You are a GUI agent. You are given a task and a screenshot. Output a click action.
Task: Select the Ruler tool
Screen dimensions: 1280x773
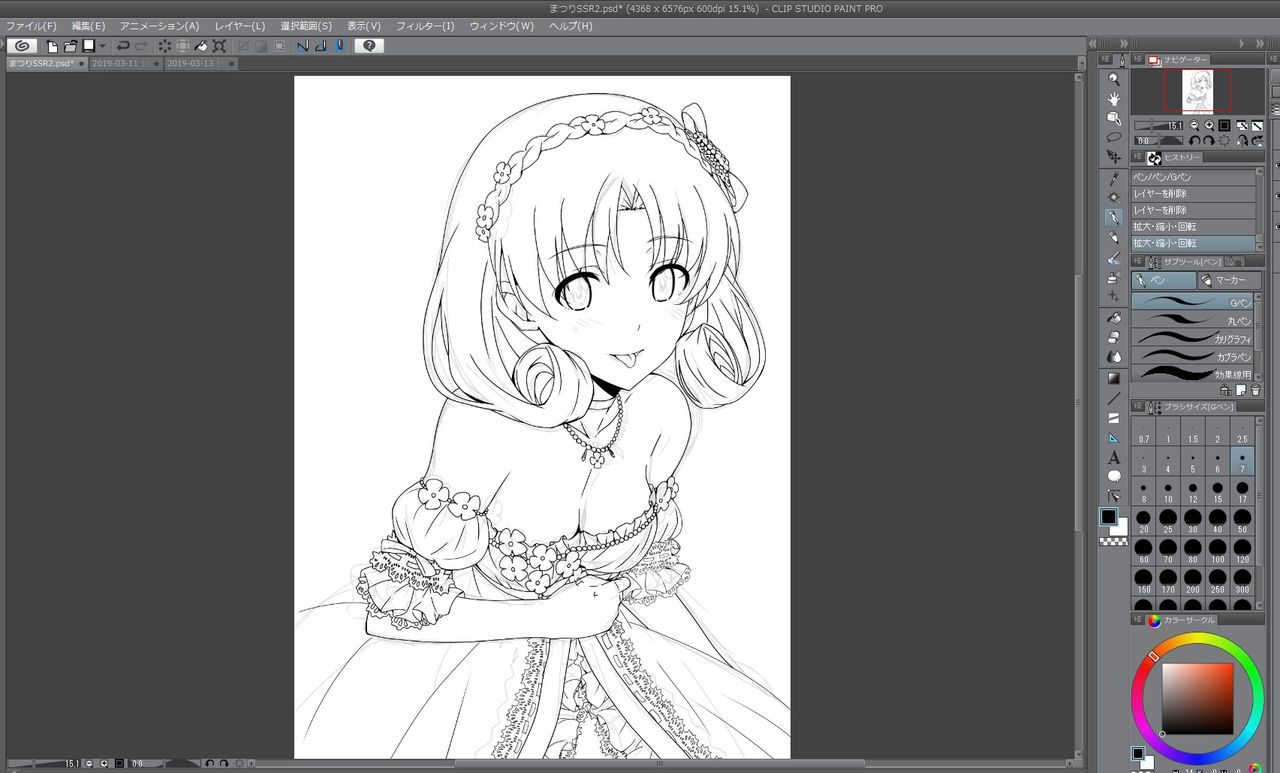click(1114, 437)
